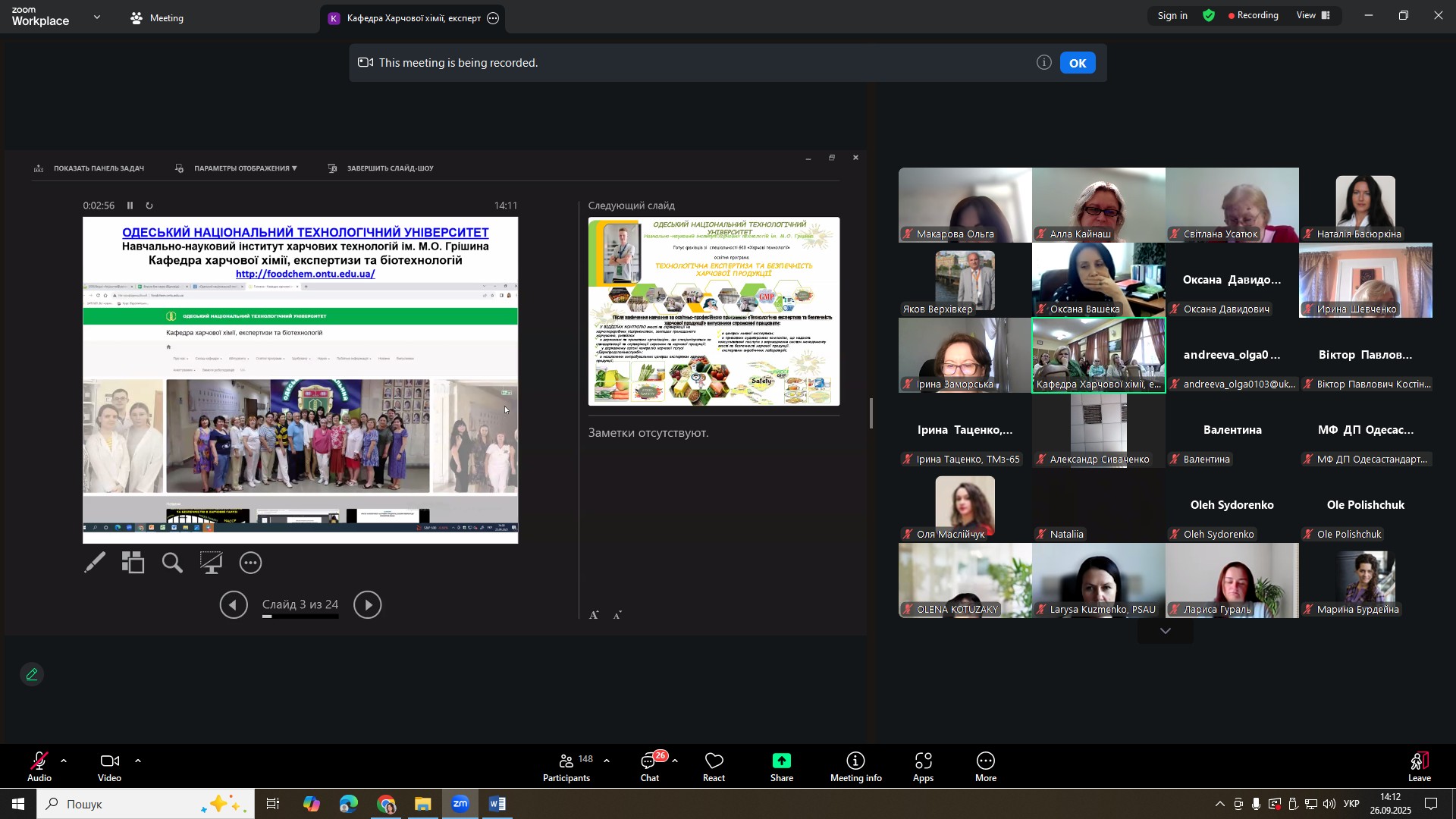Image resolution: width=1456 pixels, height=819 pixels.
Task: Click the Sign in link
Action: 1172,16
